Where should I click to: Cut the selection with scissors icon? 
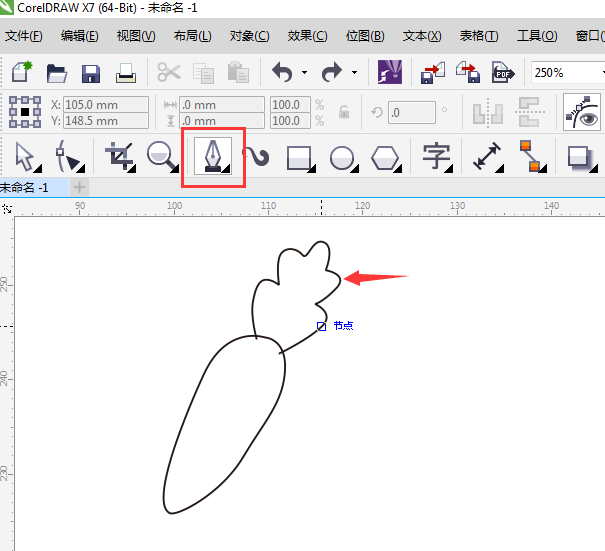[169, 72]
